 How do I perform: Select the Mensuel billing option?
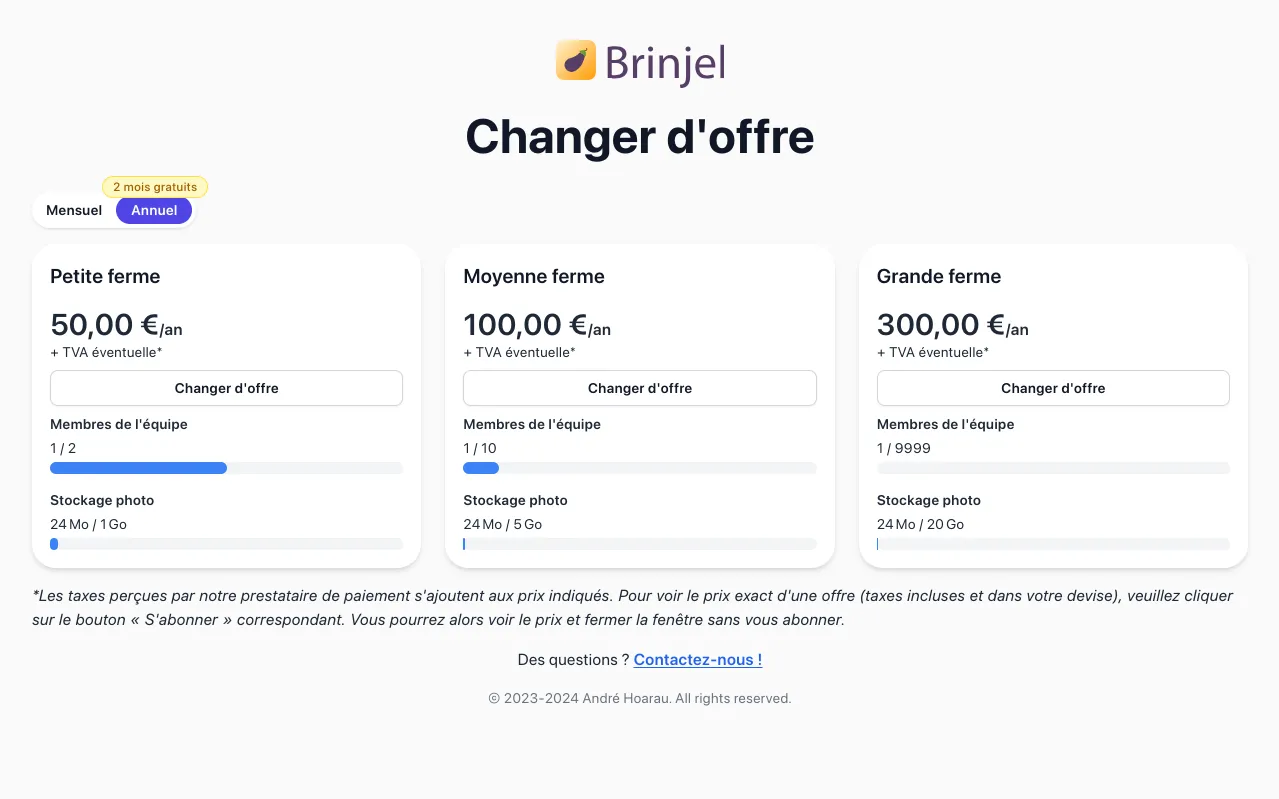[73, 210]
